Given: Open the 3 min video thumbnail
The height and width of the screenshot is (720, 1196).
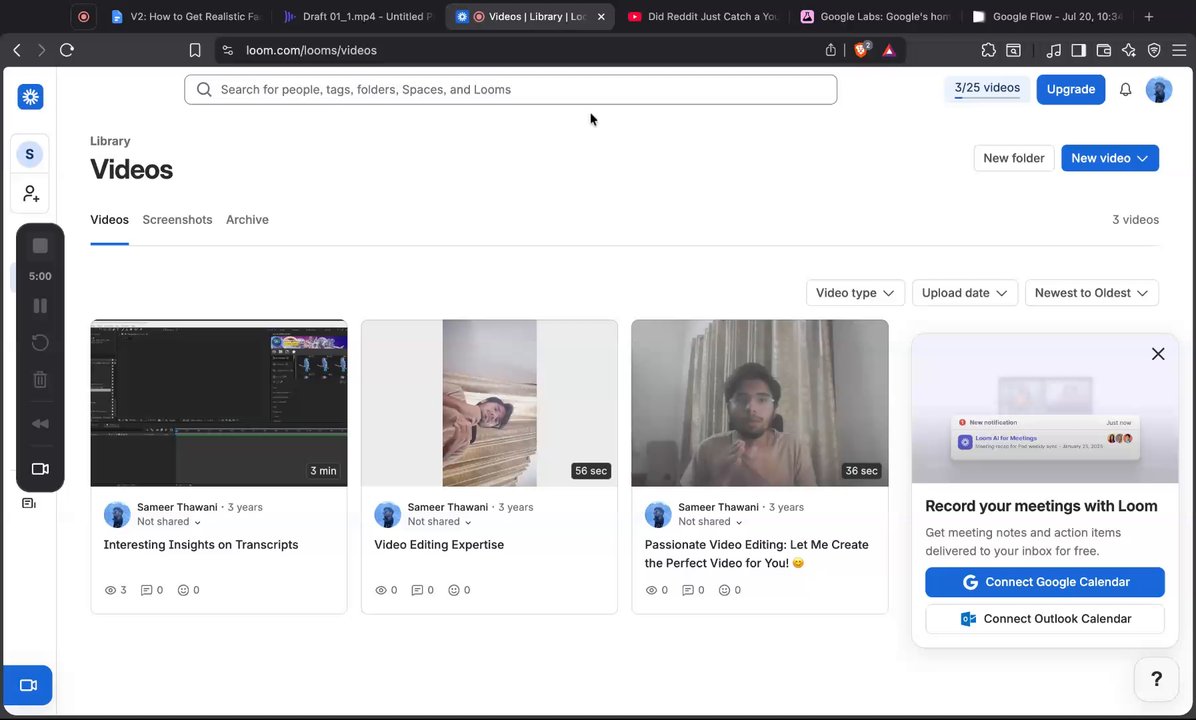Looking at the screenshot, I should (x=219, y=403).
